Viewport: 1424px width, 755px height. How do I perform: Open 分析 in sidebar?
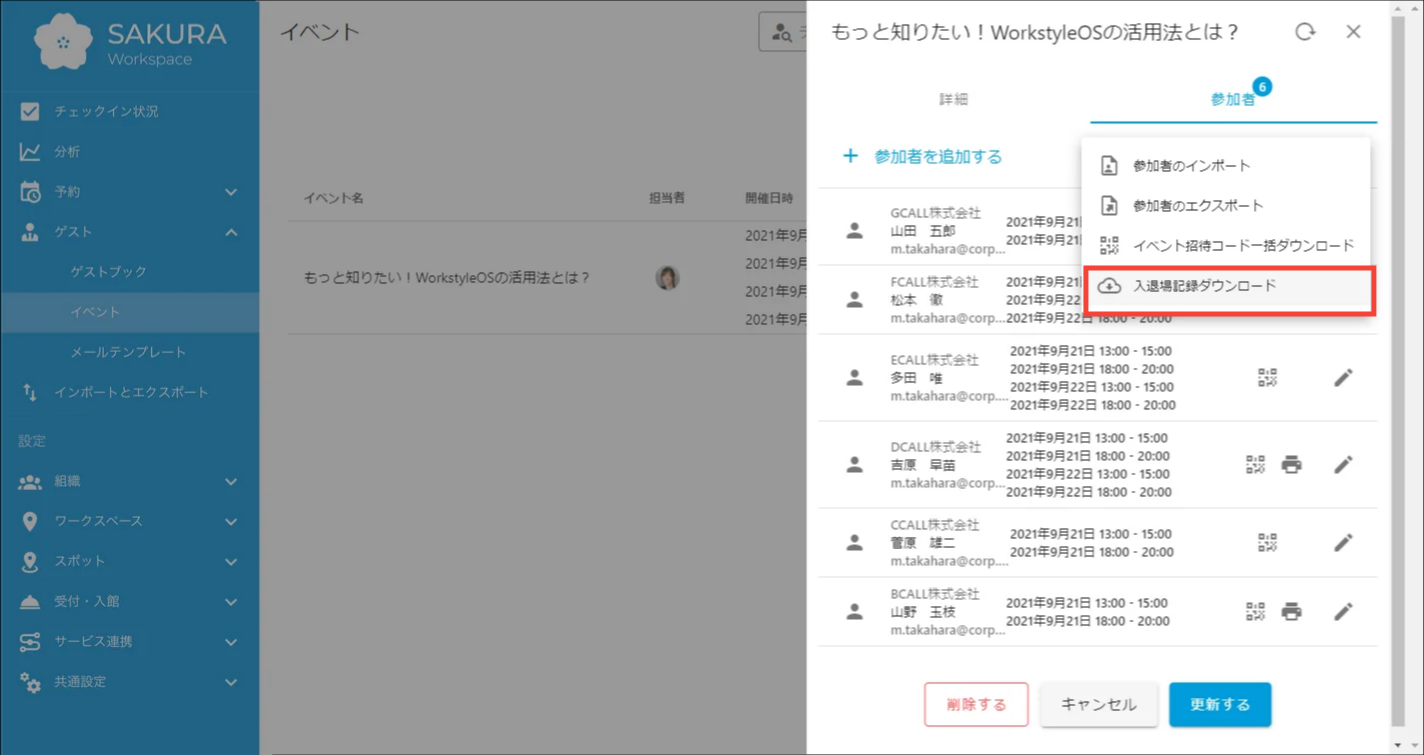[x=129, y=151]
